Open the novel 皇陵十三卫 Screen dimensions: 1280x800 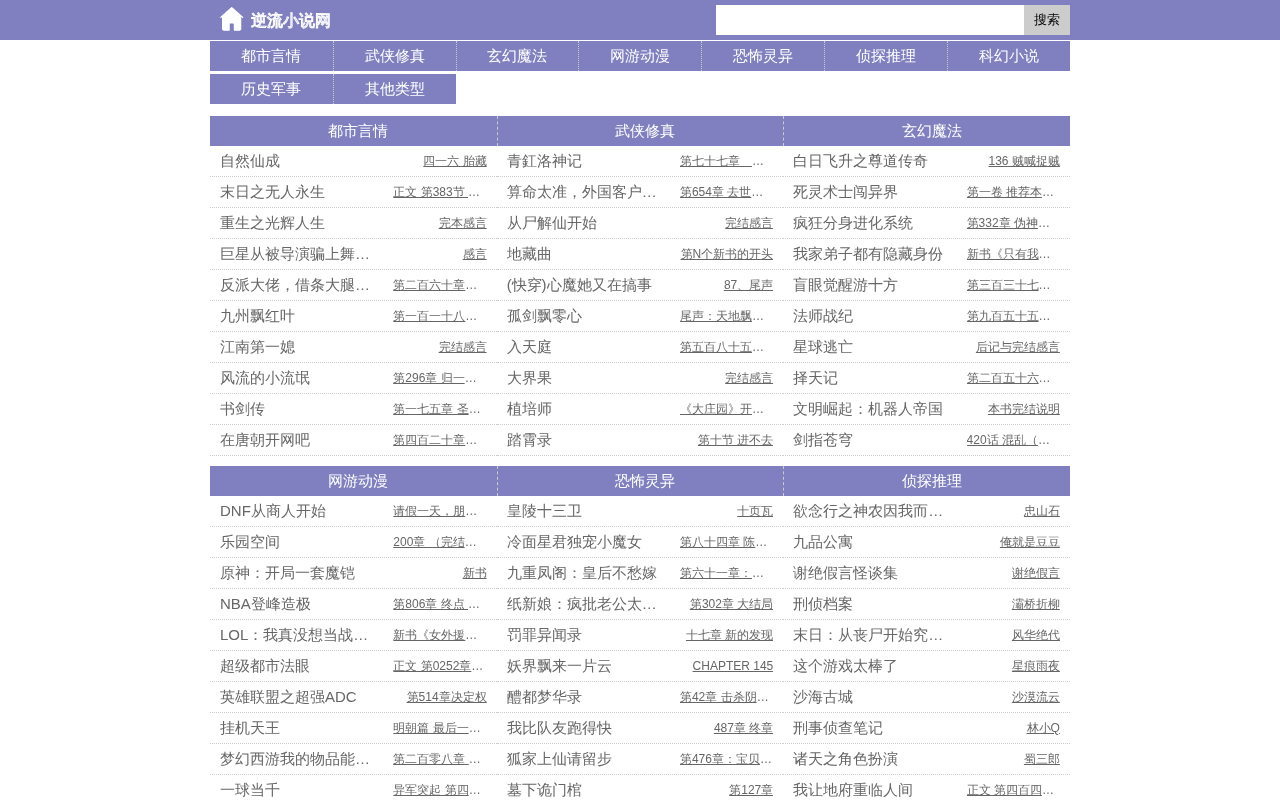tap(544, 511)
